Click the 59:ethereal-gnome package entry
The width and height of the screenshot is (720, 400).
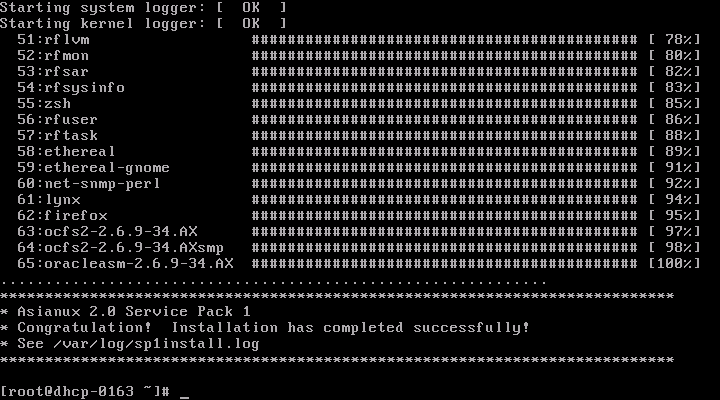coord(94,168)
